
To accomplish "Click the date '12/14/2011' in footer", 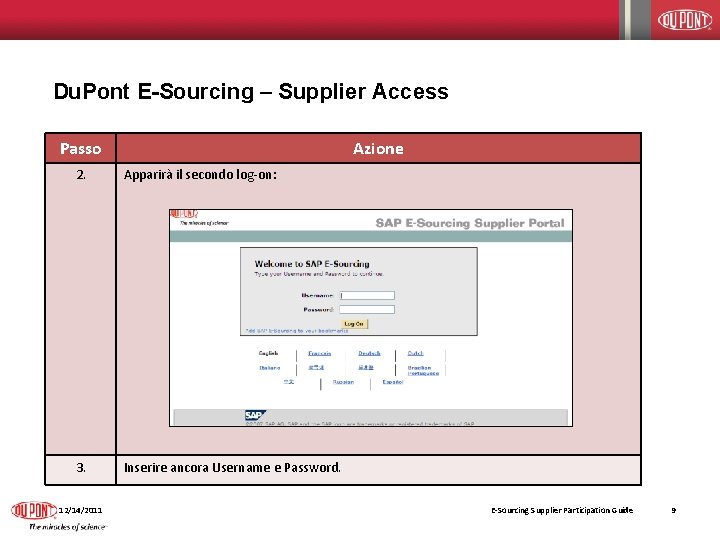I will tap(80, 510).
